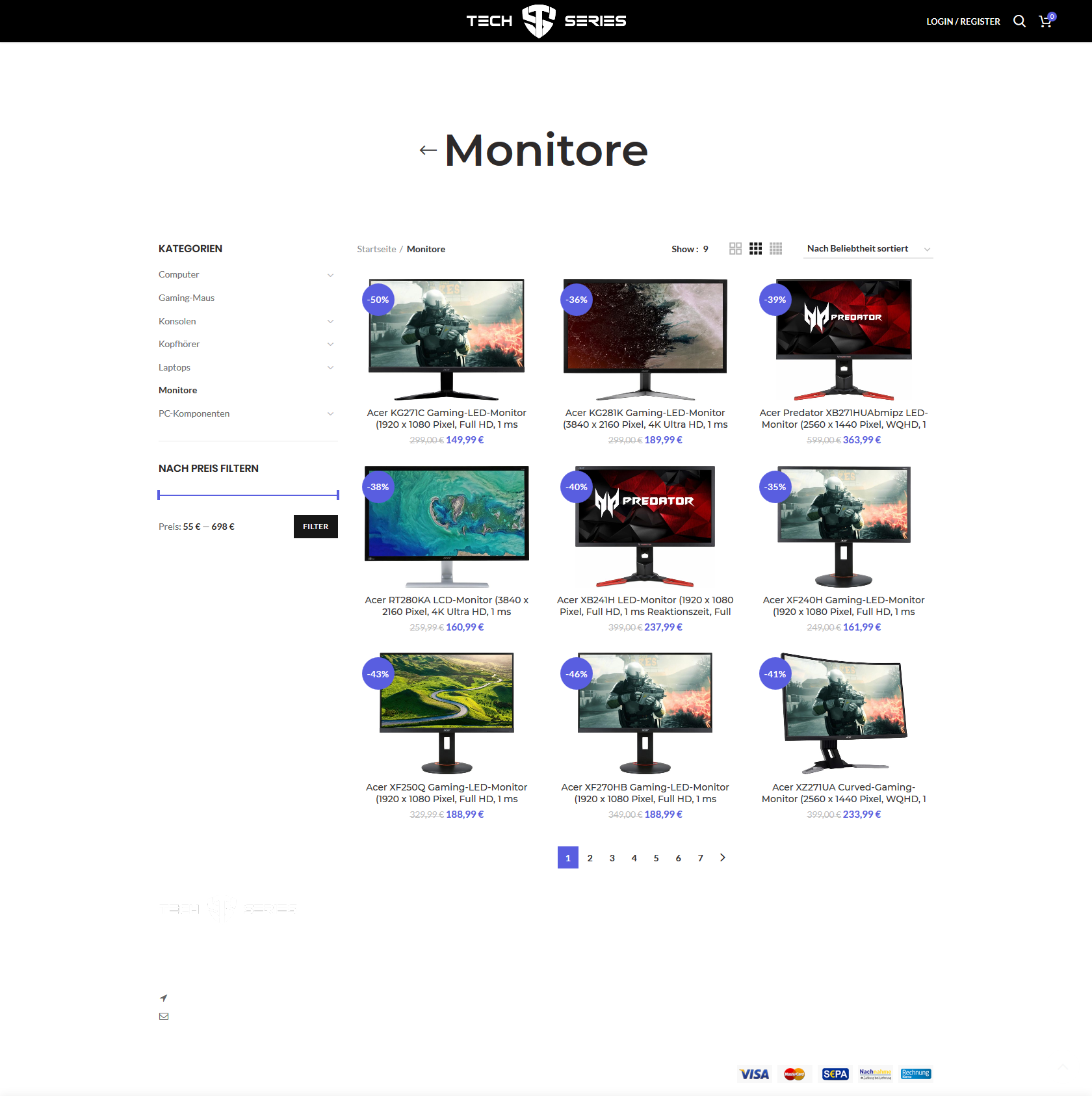The width and height of the screenshot is (1092, 1096).
Task: Expand the Computer category
Action: coord(330,275)
